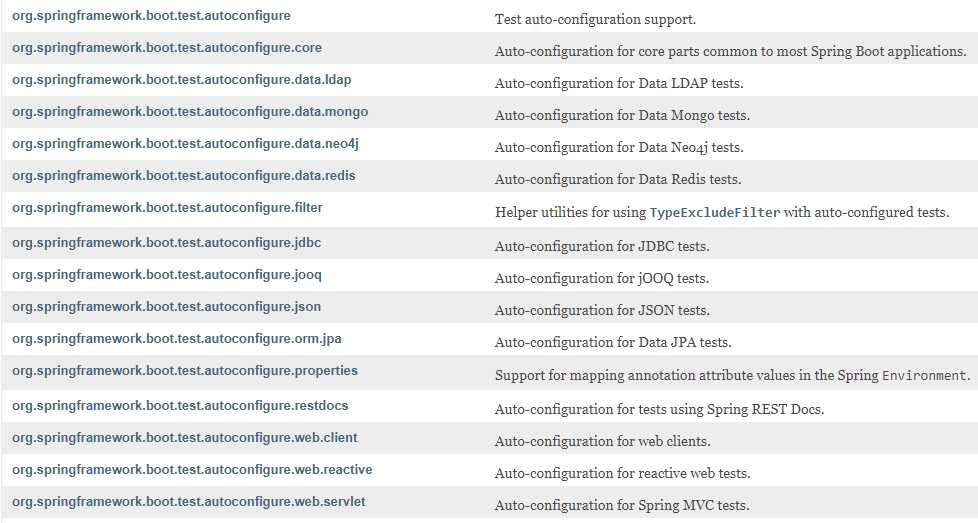Open the autoconfigure.properties package link
Viewport: 978px width, 523px height.
pyautogui.click(x=185, y=371)
